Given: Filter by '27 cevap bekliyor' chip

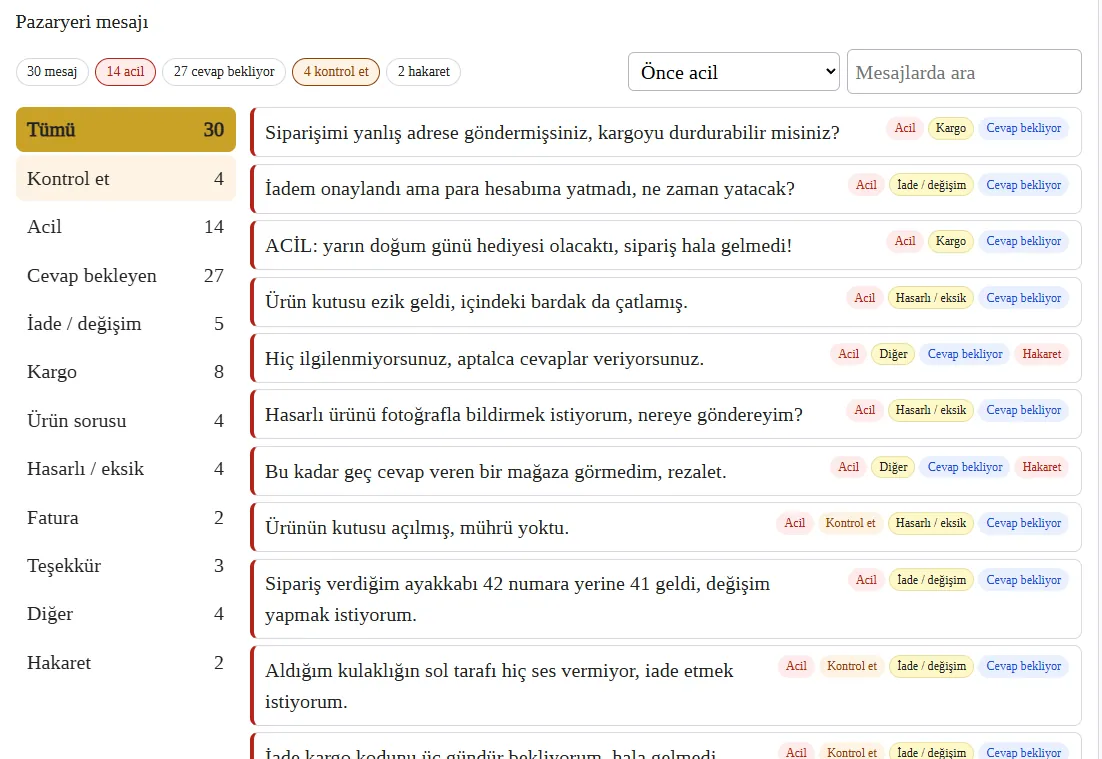Looking at the screenshot, I should pos(224,72).
